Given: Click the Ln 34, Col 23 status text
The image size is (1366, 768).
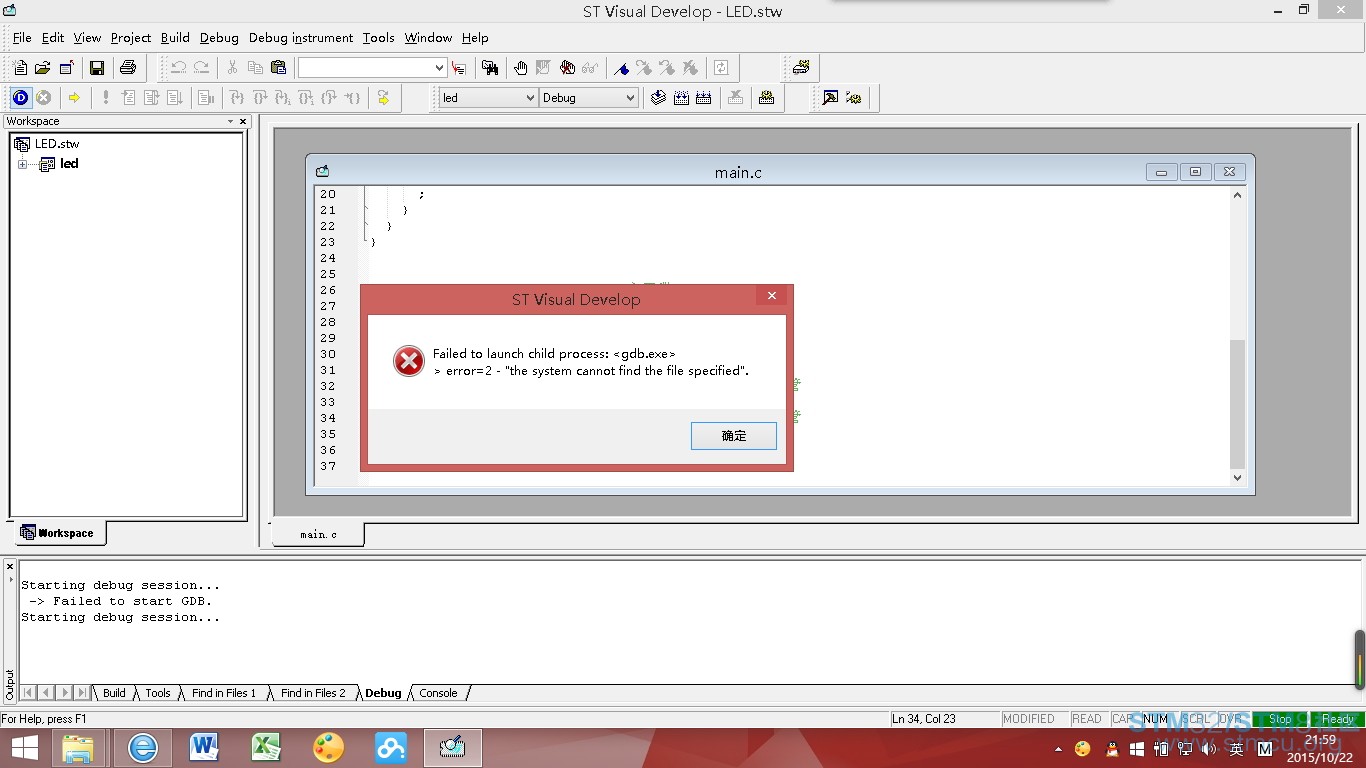Looking at the screenshot, I should click(924, 719).
